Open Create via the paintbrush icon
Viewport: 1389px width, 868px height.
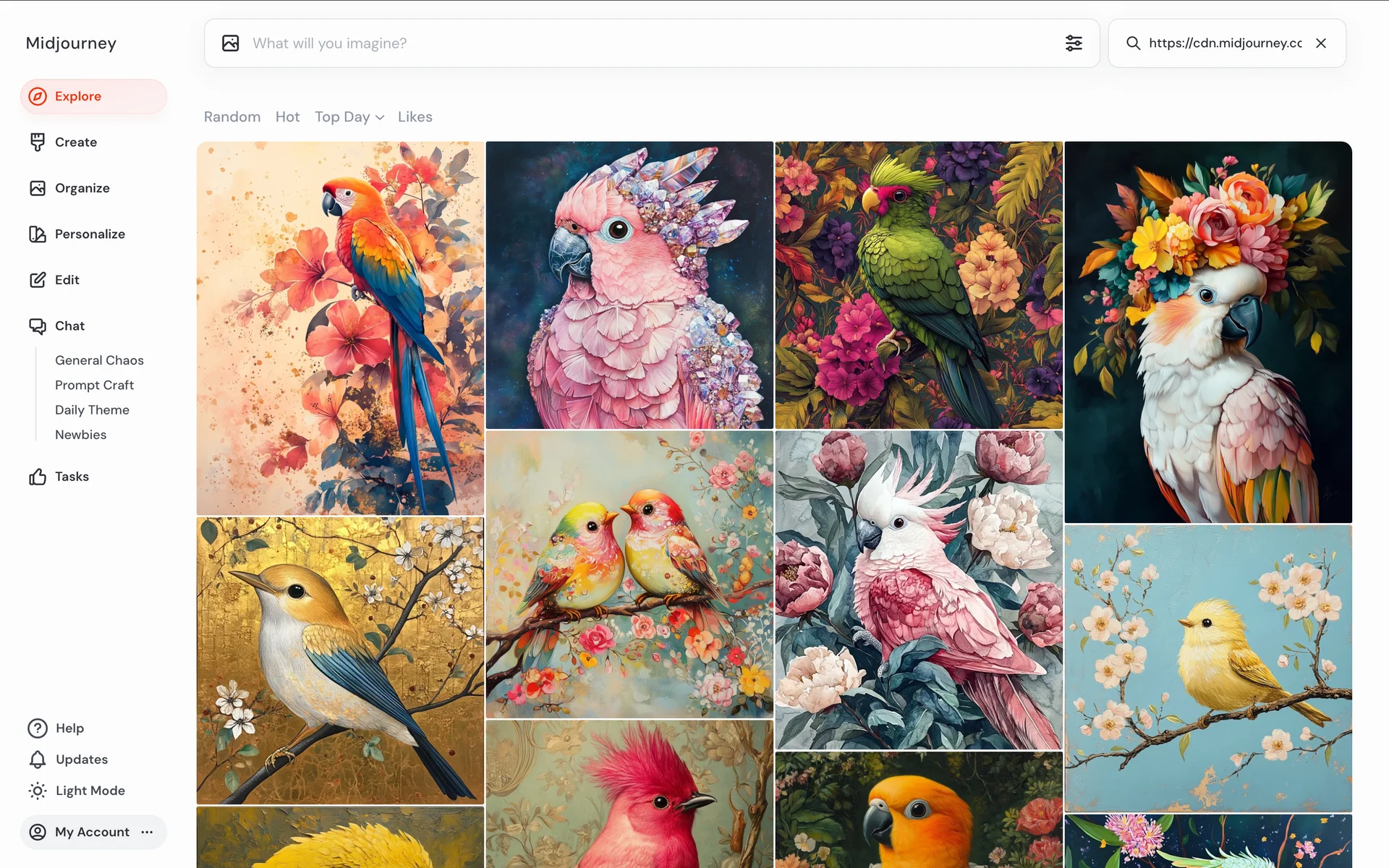click(38, 142)
